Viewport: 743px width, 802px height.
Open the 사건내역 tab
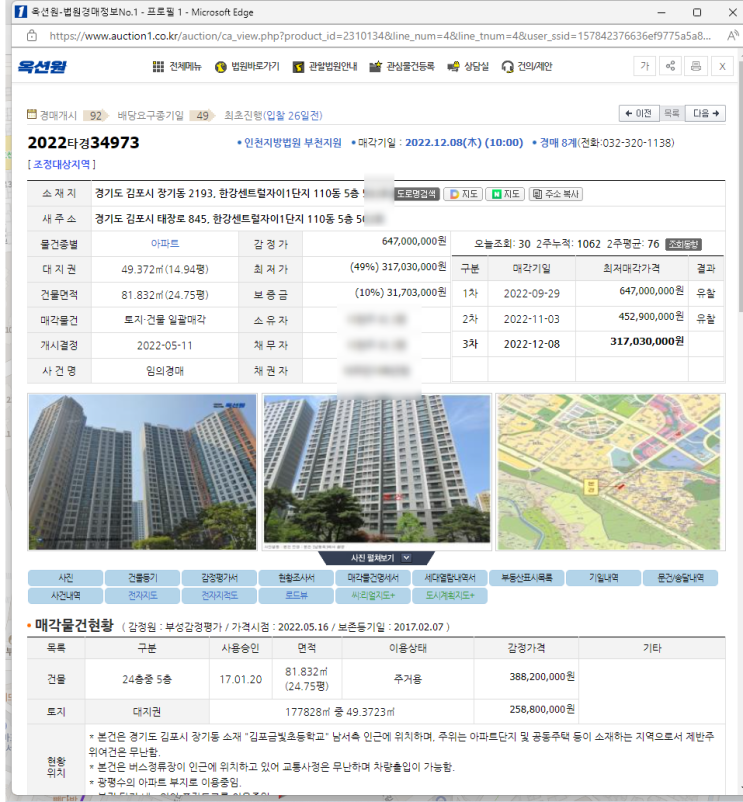tap(65, 595)
